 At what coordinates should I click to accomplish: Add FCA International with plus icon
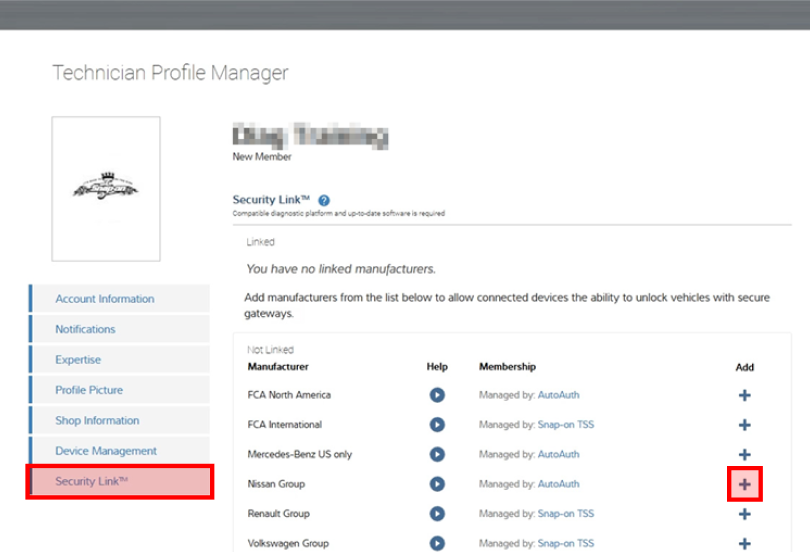tap(744, 425)
